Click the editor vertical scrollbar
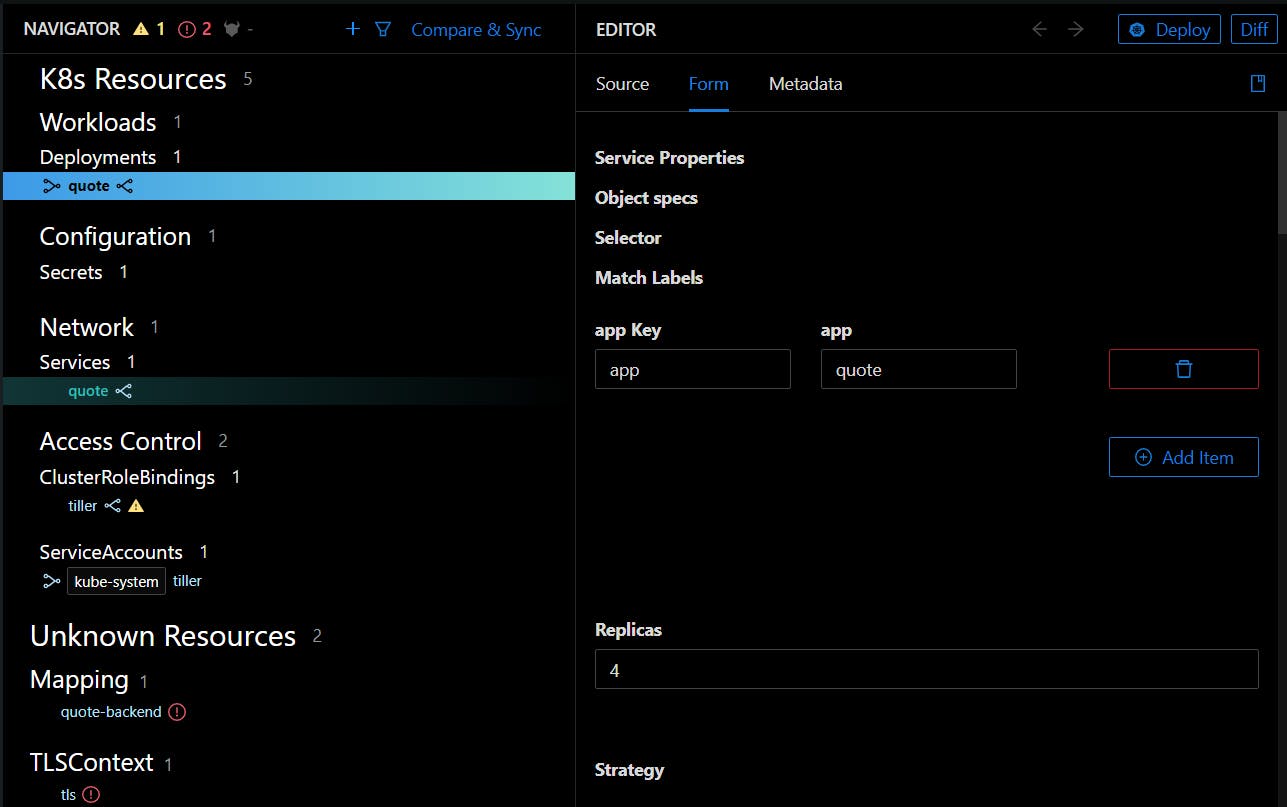The height and width of the screenshot is (807, 1287). coord(1281,173)
